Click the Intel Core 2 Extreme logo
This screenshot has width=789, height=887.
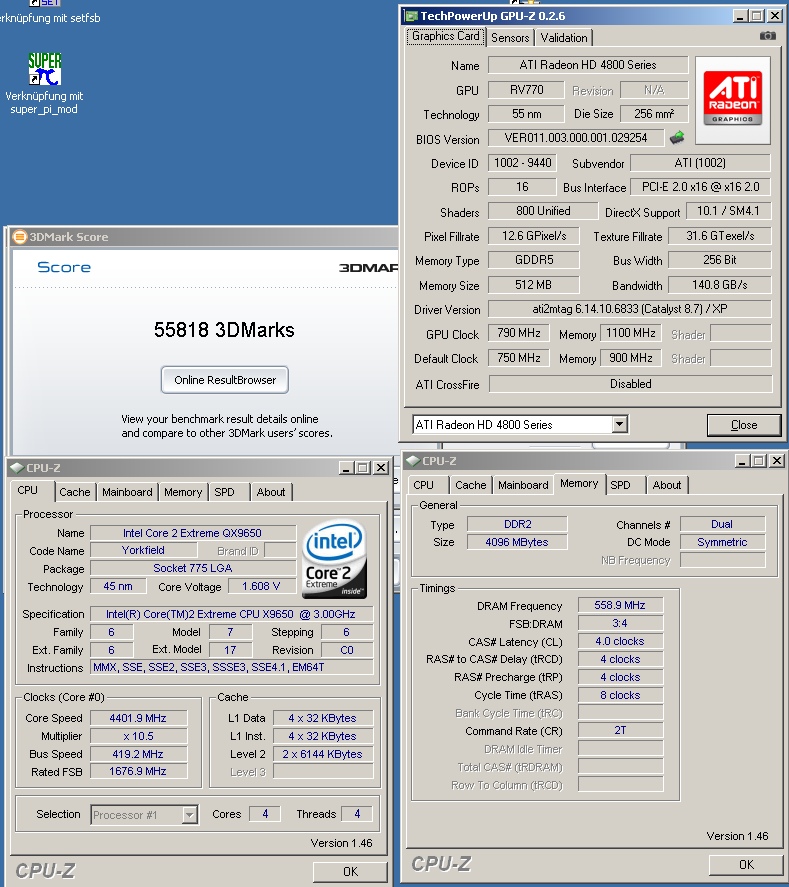pos(334,559)
